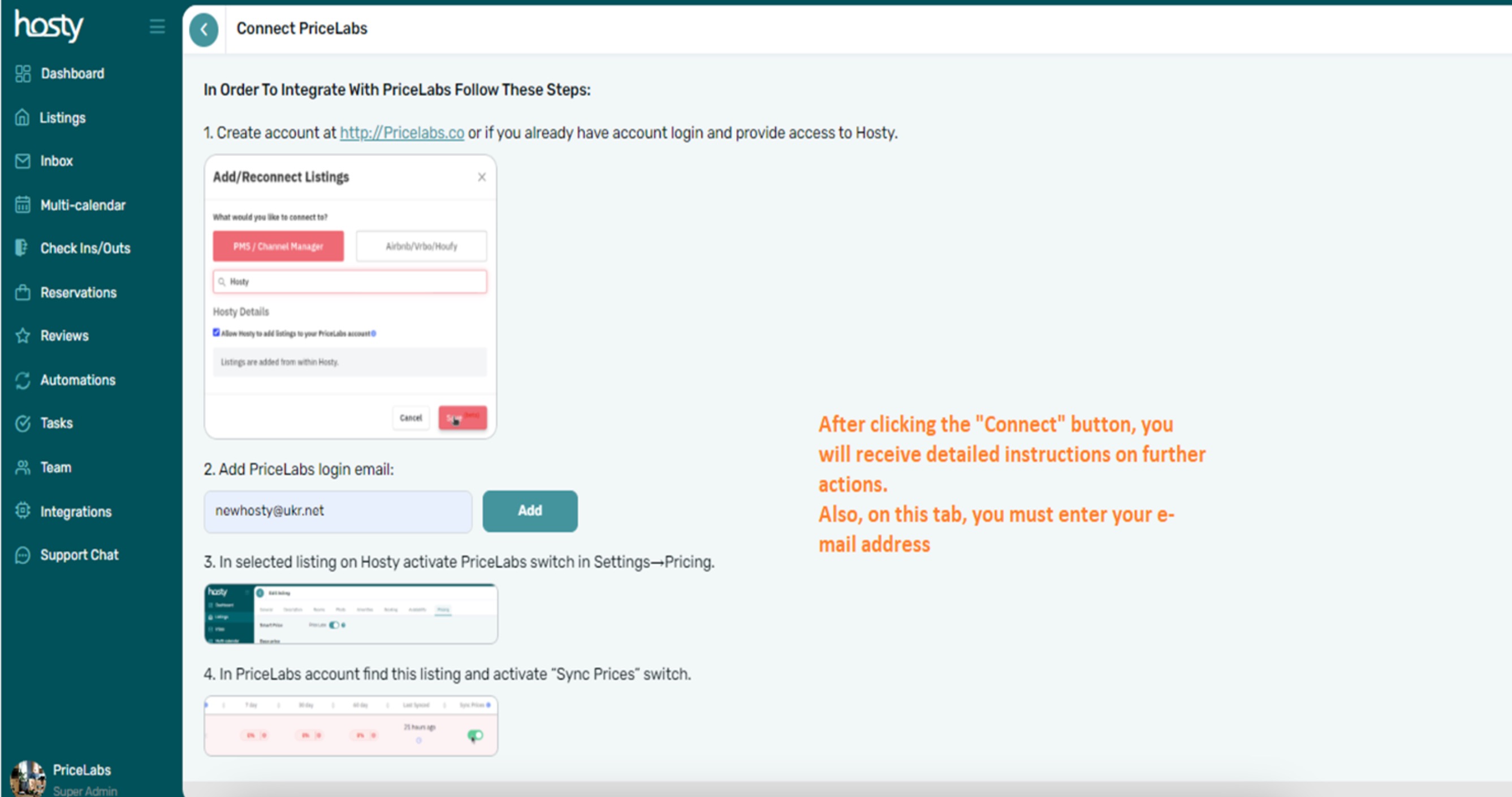Click the Automations refresh icon
Image resolution: width=1512 pixels, height=797 pixels.
tap(22, 380)
